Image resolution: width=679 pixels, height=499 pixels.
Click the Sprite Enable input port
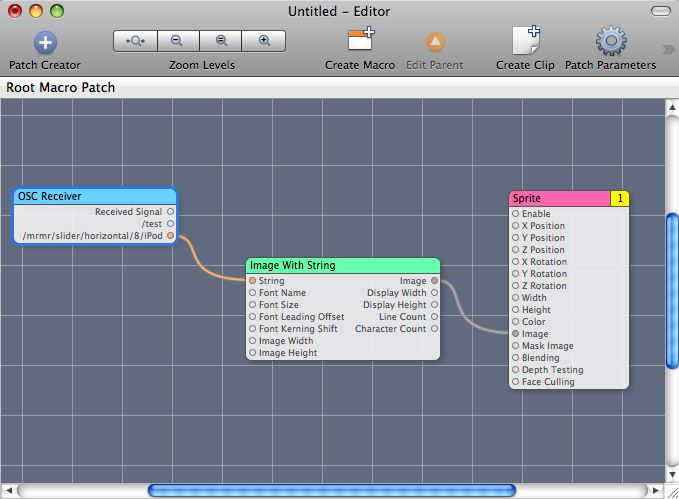click(x=516, y=214)
